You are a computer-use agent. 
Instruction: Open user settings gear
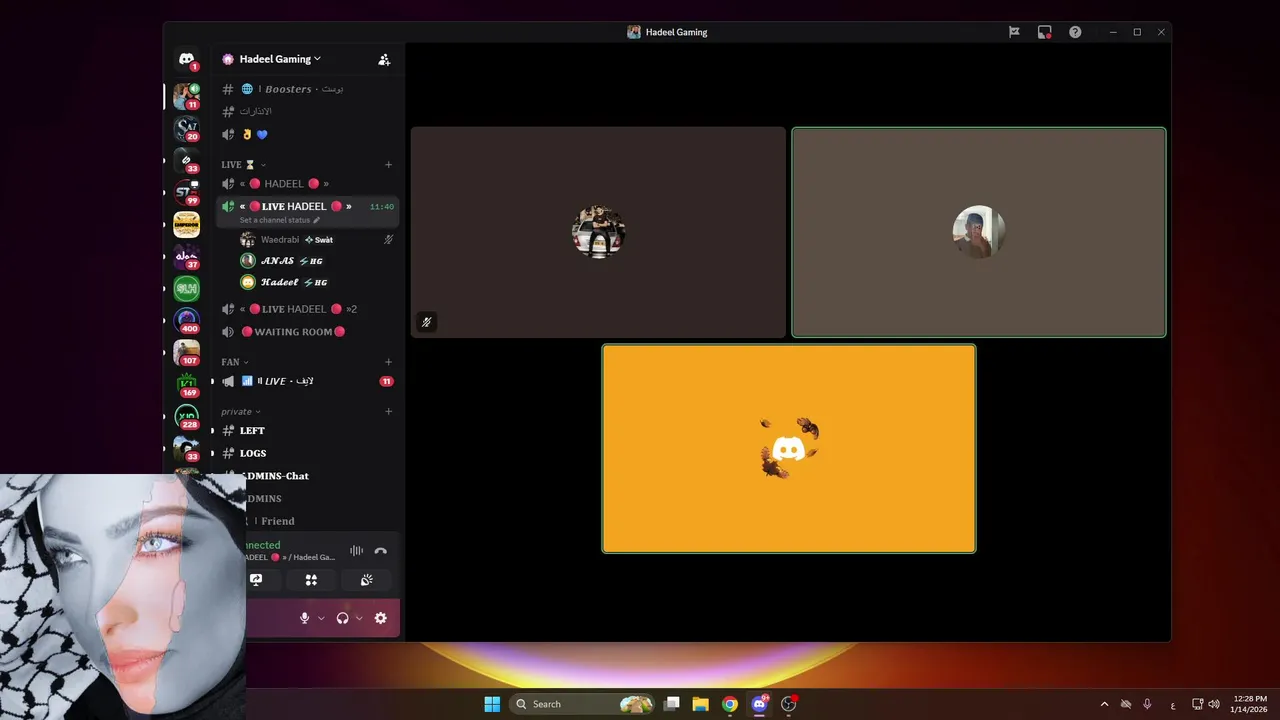click(x=381, y=618)
